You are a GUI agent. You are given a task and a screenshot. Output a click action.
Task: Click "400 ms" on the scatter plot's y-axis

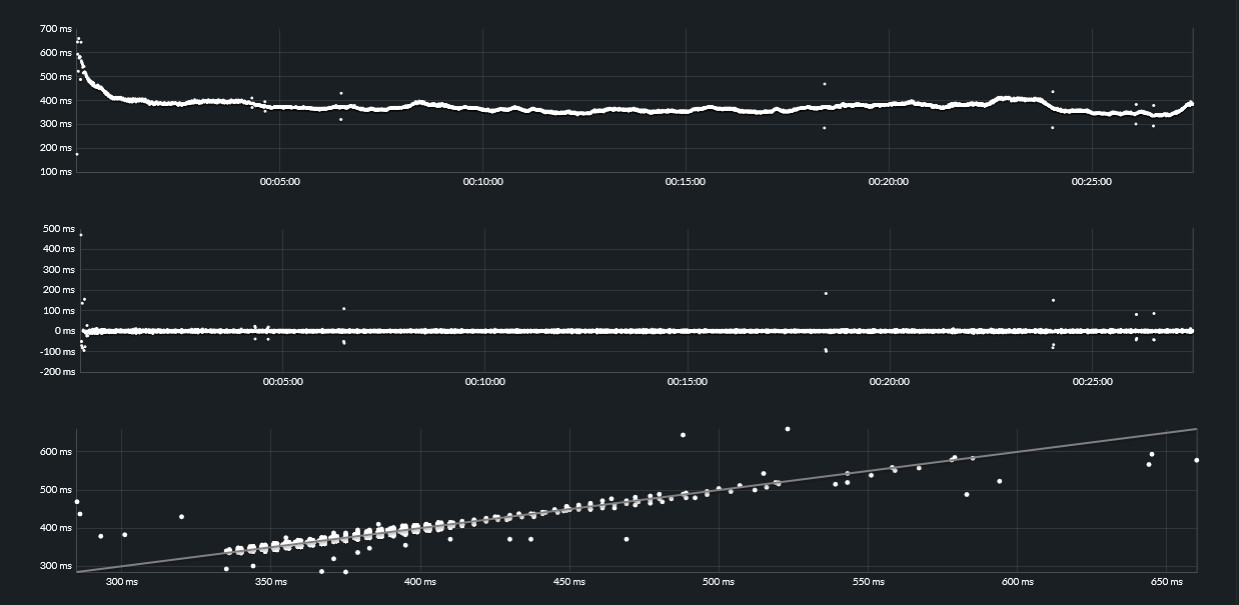(56, 528)
